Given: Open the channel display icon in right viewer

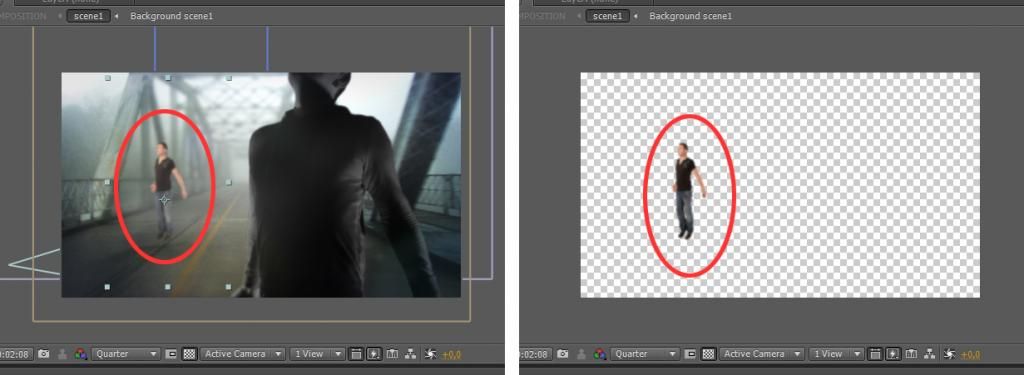Looking at the screenshot, I should (600, 354).
